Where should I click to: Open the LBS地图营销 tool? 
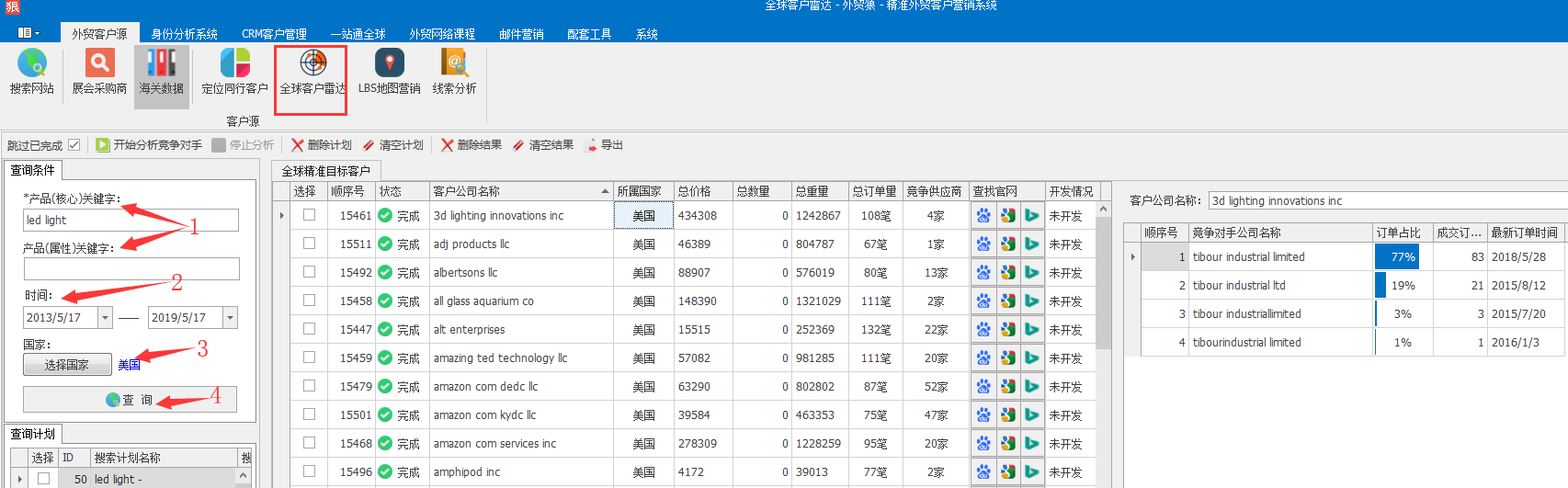pyautogui.click(x=390, y=74)
